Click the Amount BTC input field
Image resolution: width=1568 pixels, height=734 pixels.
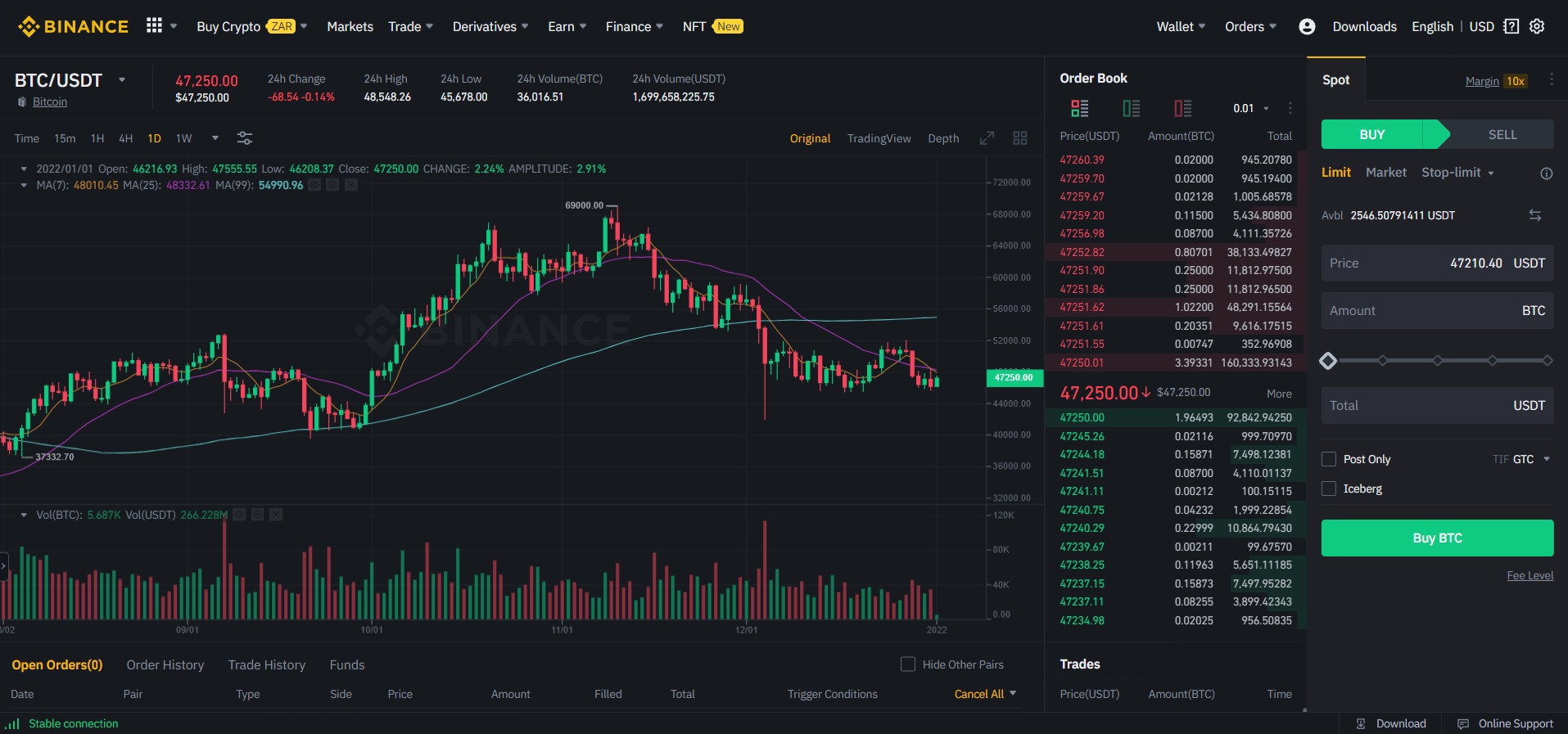click(x=1437, y=310)
